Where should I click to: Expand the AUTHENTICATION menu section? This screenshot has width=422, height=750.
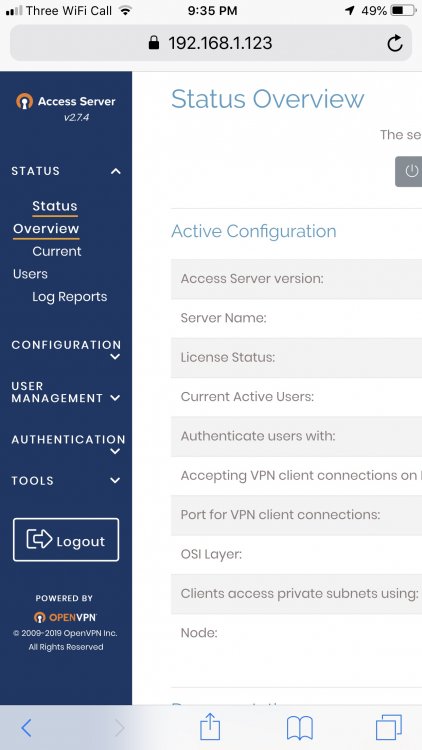(67, 444)
